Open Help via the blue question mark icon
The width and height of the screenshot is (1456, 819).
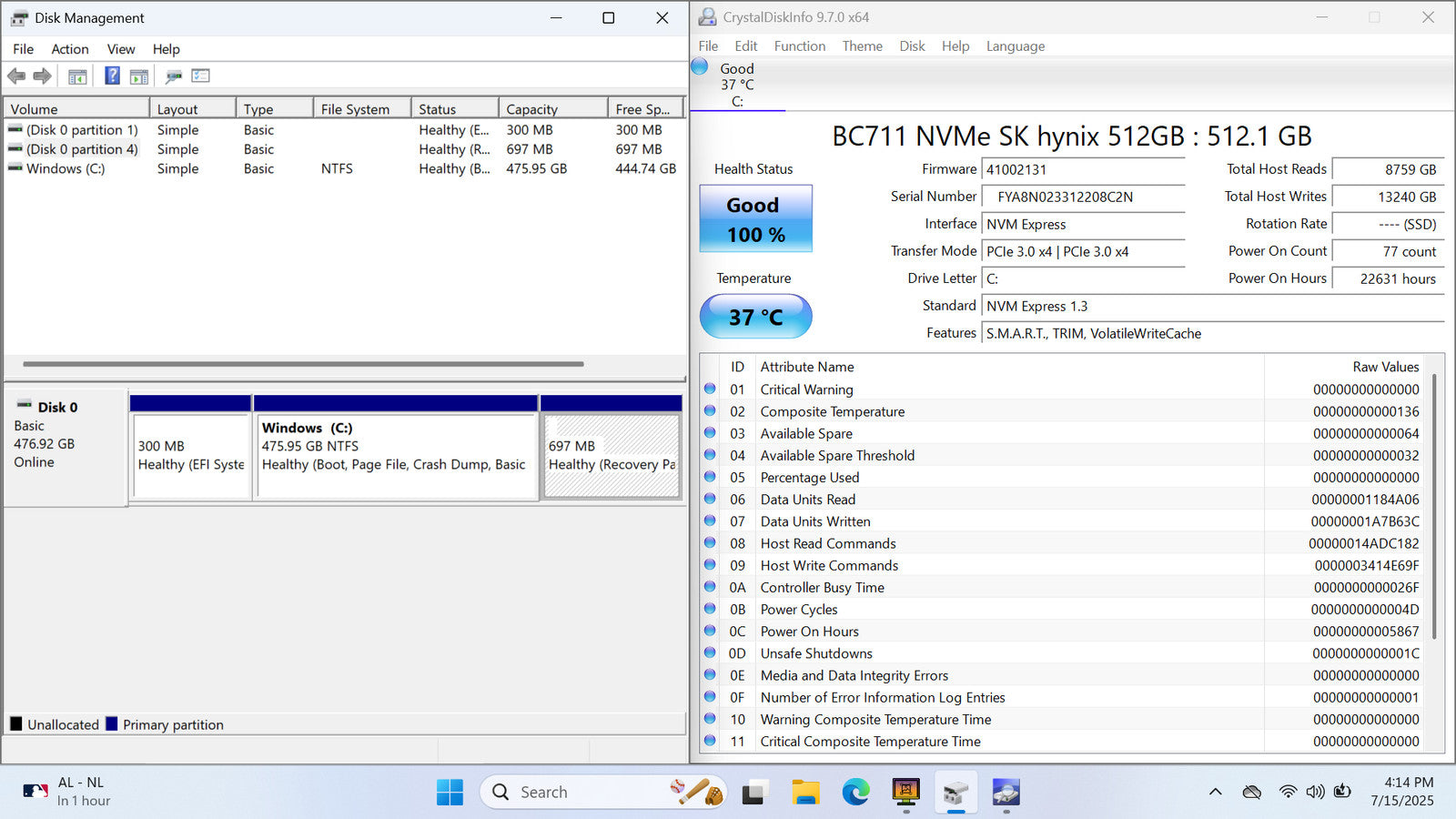click(x=112, y=76)
